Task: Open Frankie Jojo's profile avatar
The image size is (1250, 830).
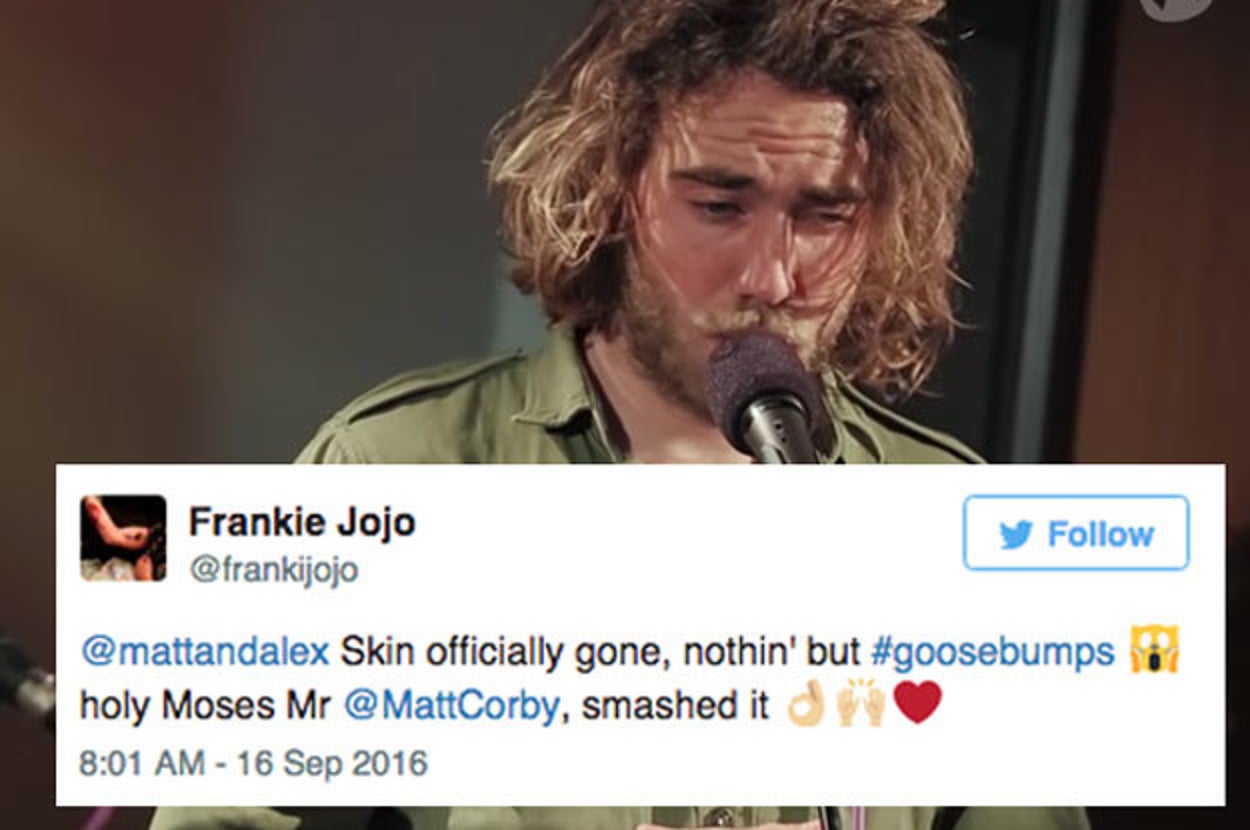Action: point(123,538)
